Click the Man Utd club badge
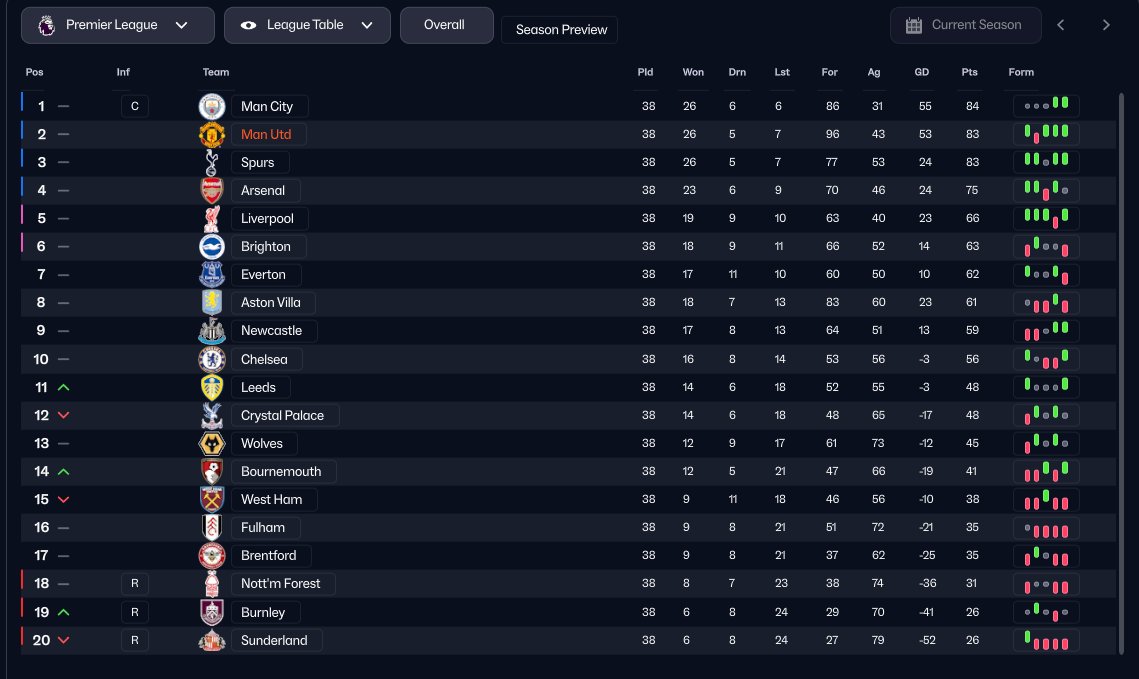 (212, 134)
